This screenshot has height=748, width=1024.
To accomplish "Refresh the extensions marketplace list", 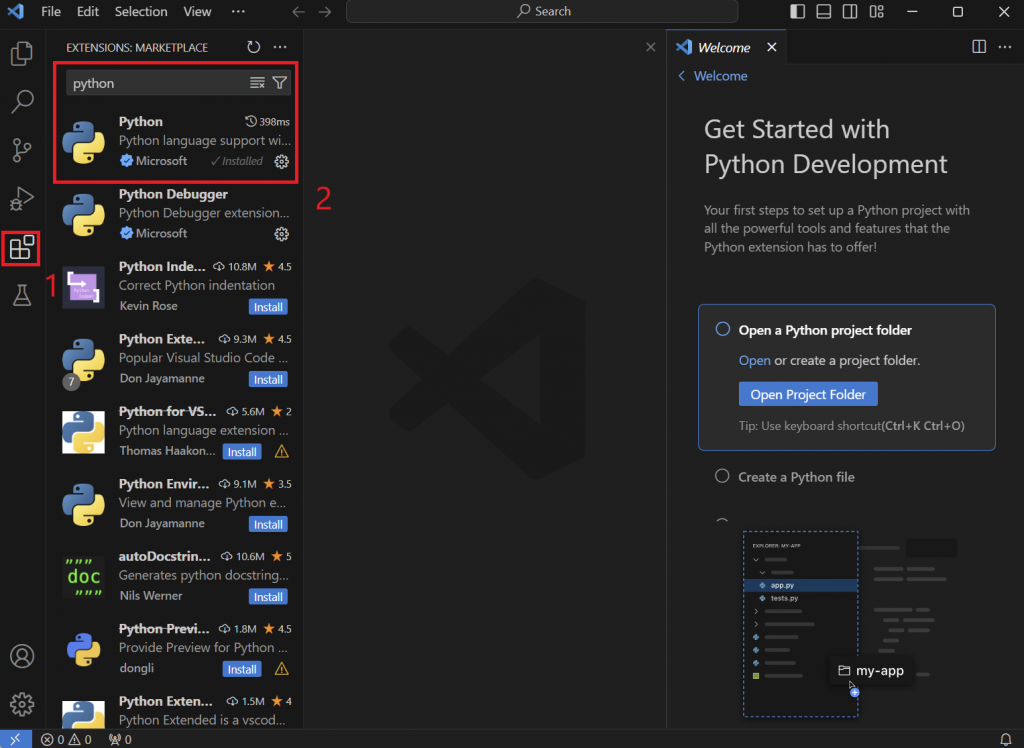I will (x=253, y=47).
